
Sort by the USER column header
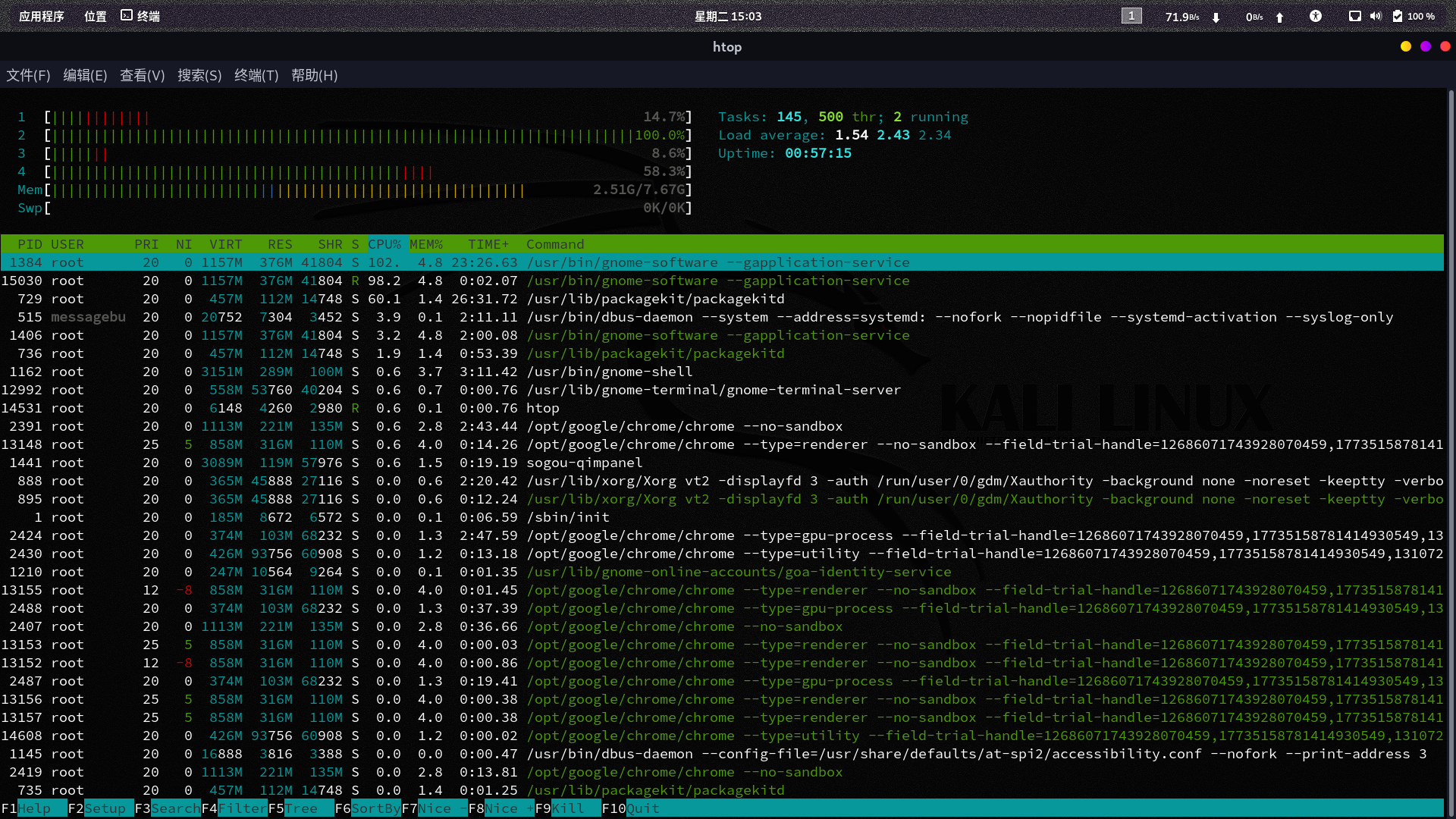(67, 244)
